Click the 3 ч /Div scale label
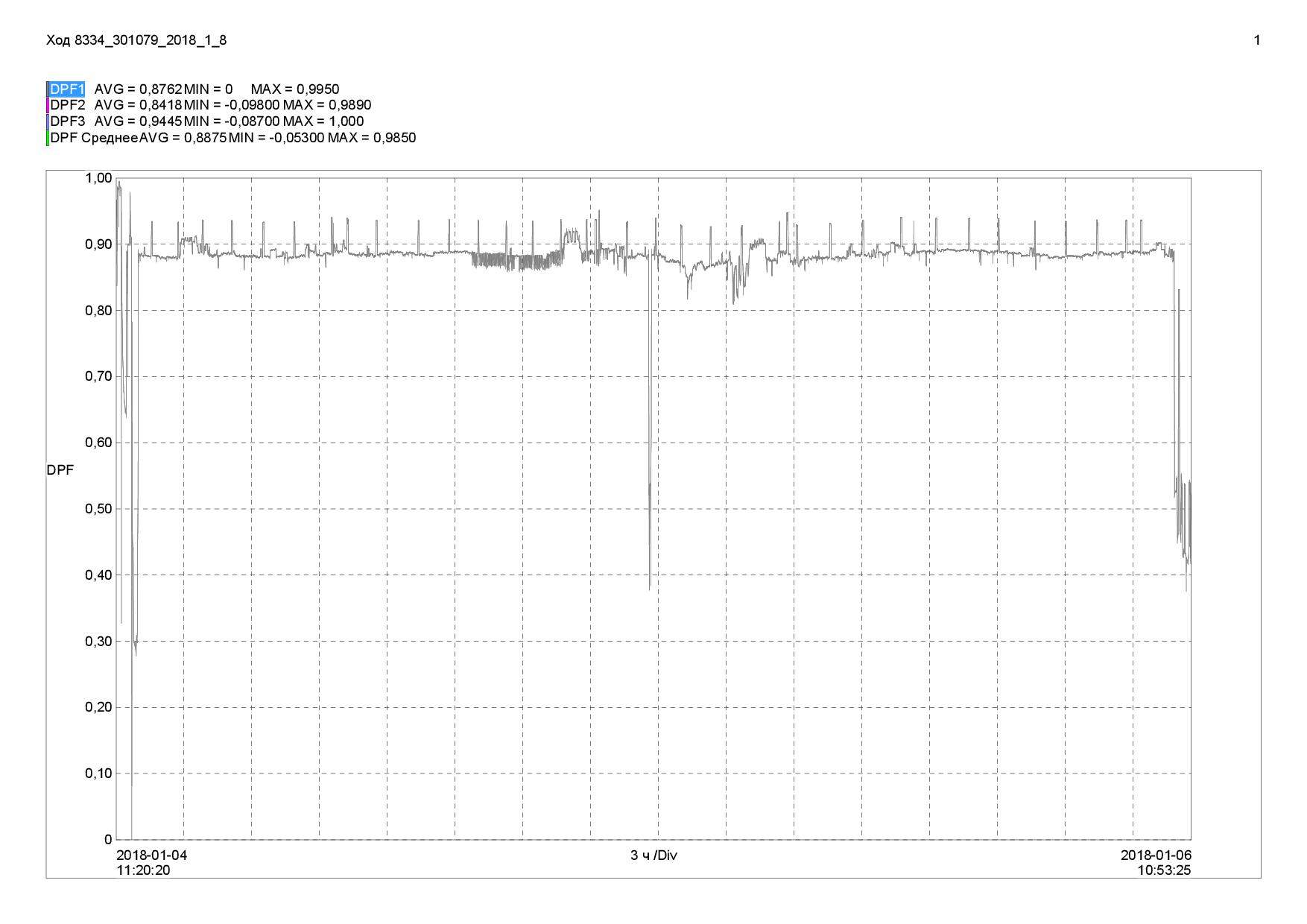Image resolution: width=1307 pixels, height=924 pixels. pos(653,855)
